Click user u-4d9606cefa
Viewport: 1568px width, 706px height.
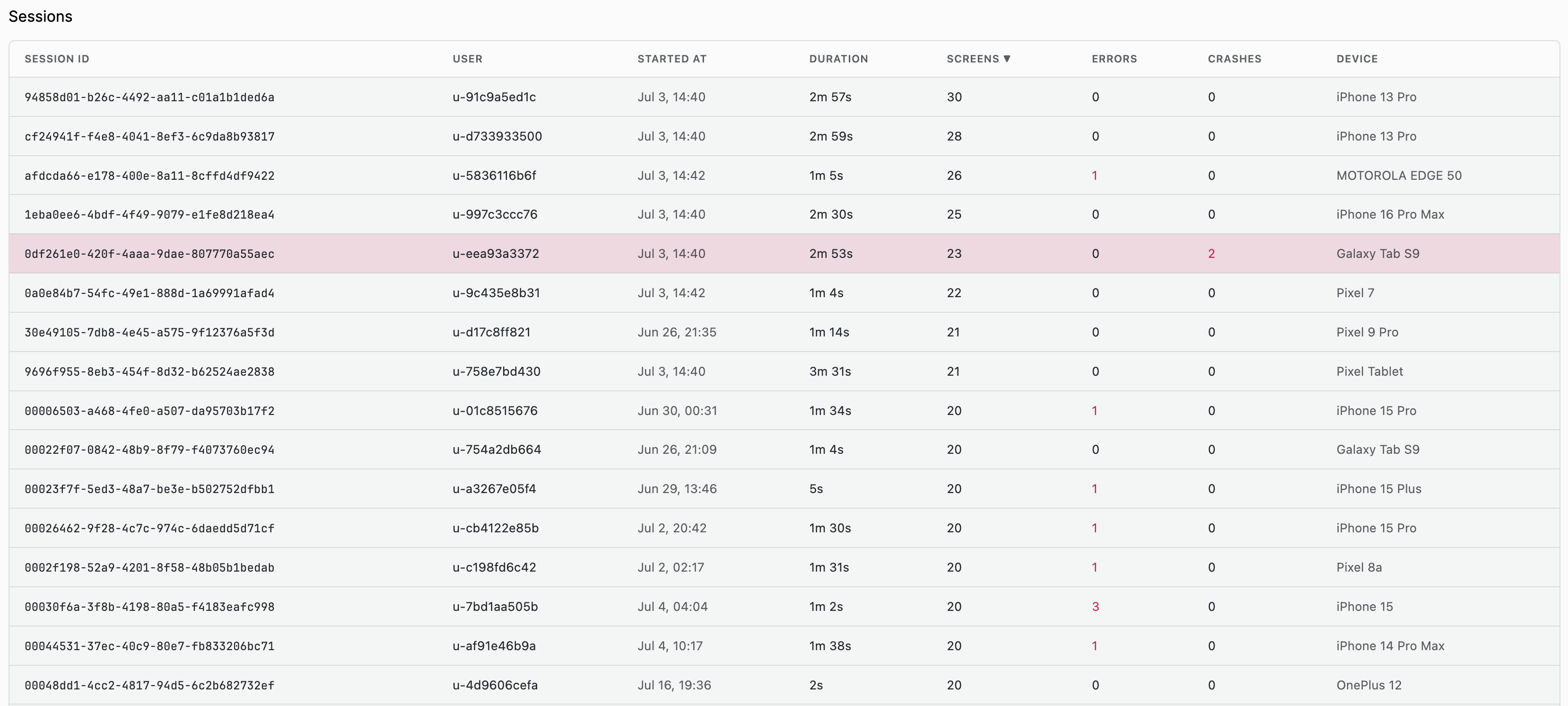(495, 685)
